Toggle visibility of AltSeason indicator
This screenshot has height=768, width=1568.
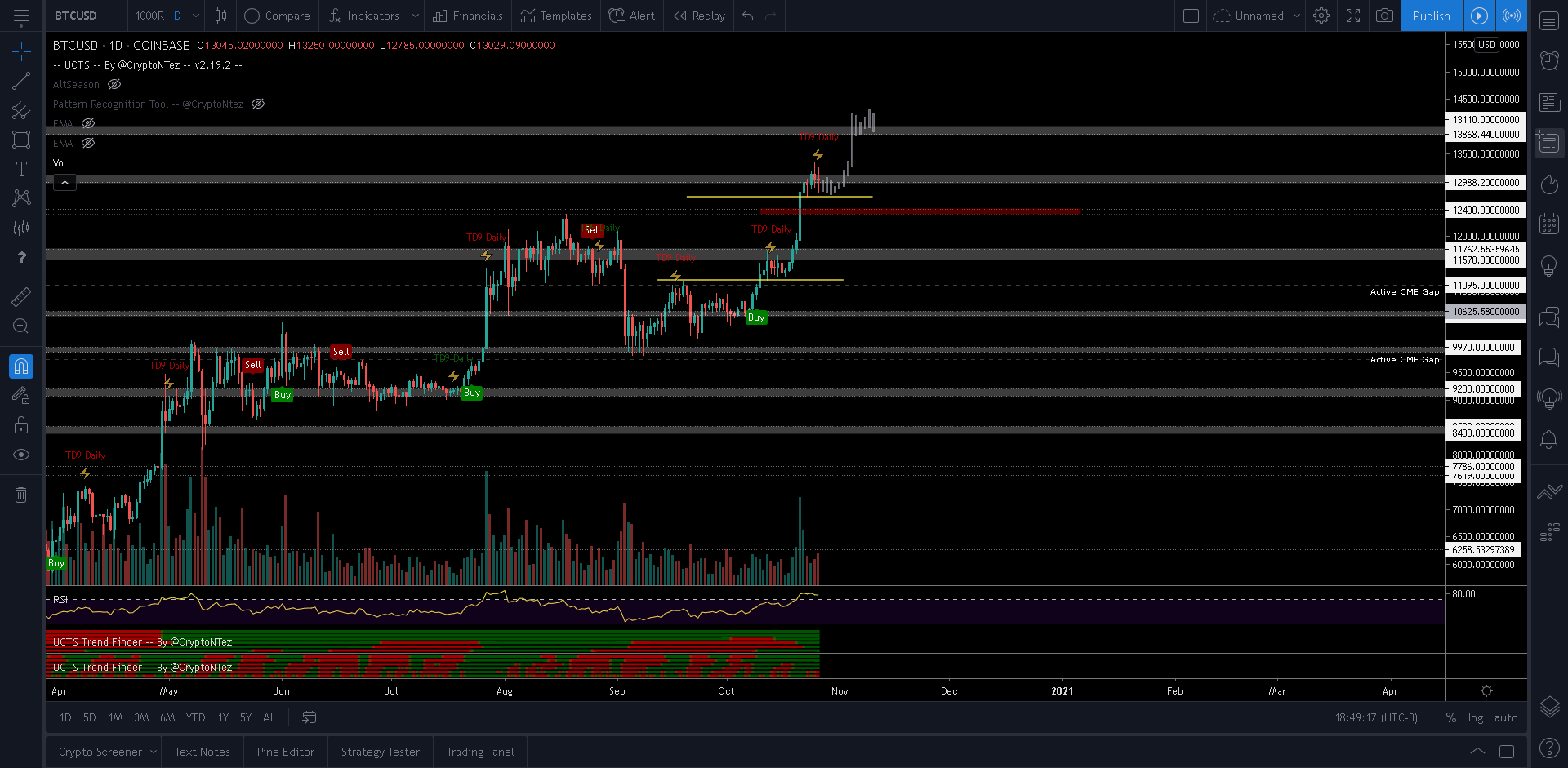(x=114, y=84)
